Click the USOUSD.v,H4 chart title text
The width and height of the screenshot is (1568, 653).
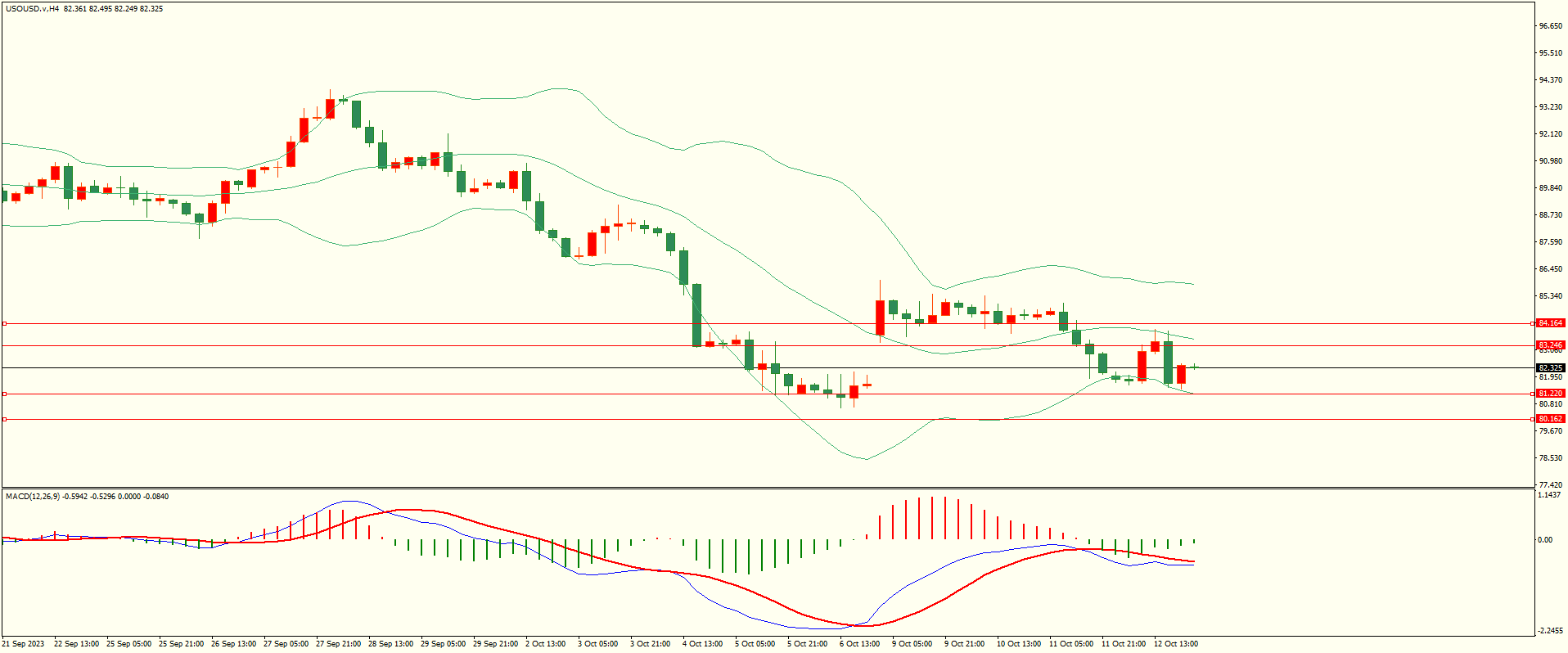click(x=32, y=9)
